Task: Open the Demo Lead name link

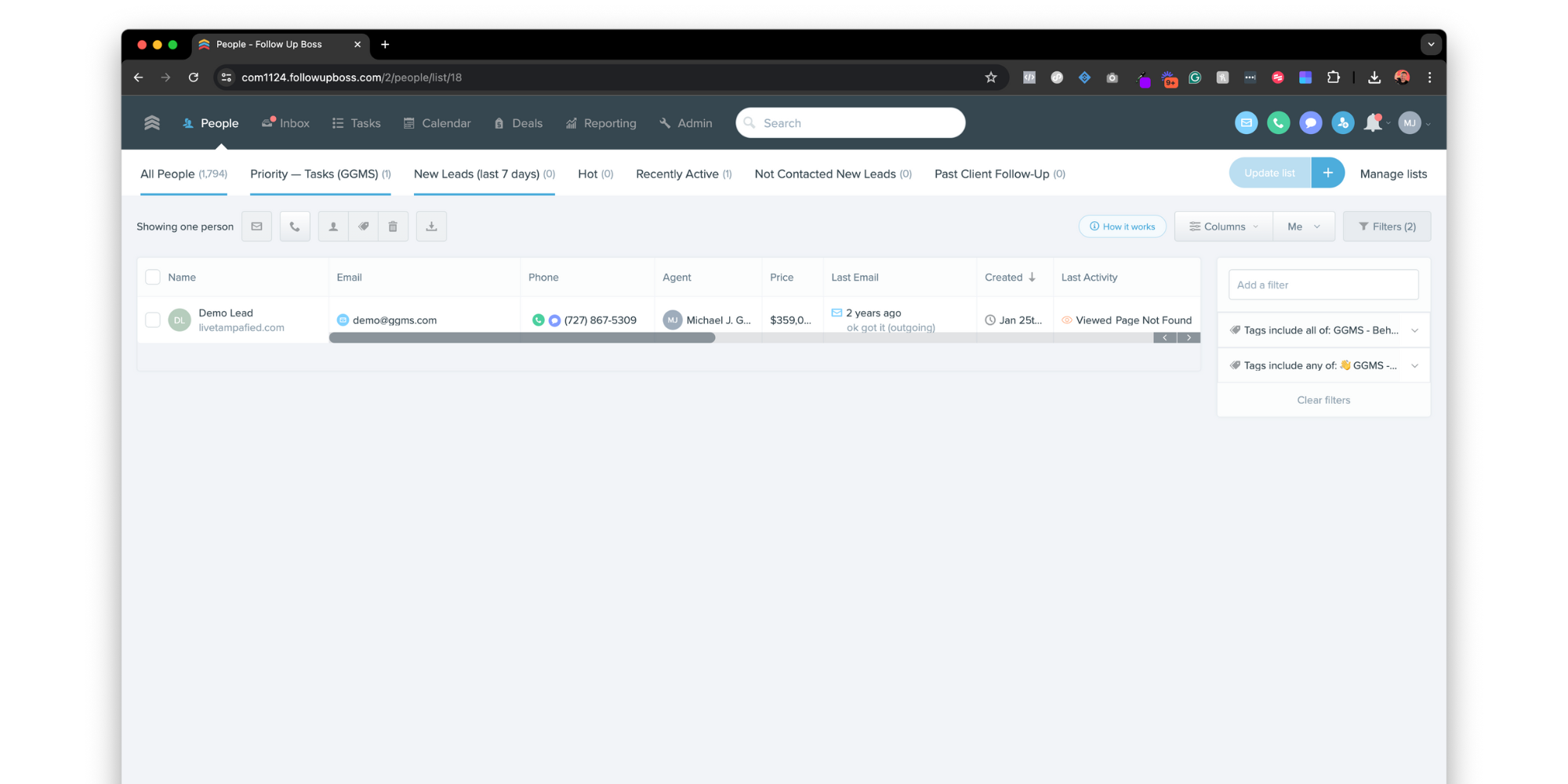Action: [x=226, y=313]
